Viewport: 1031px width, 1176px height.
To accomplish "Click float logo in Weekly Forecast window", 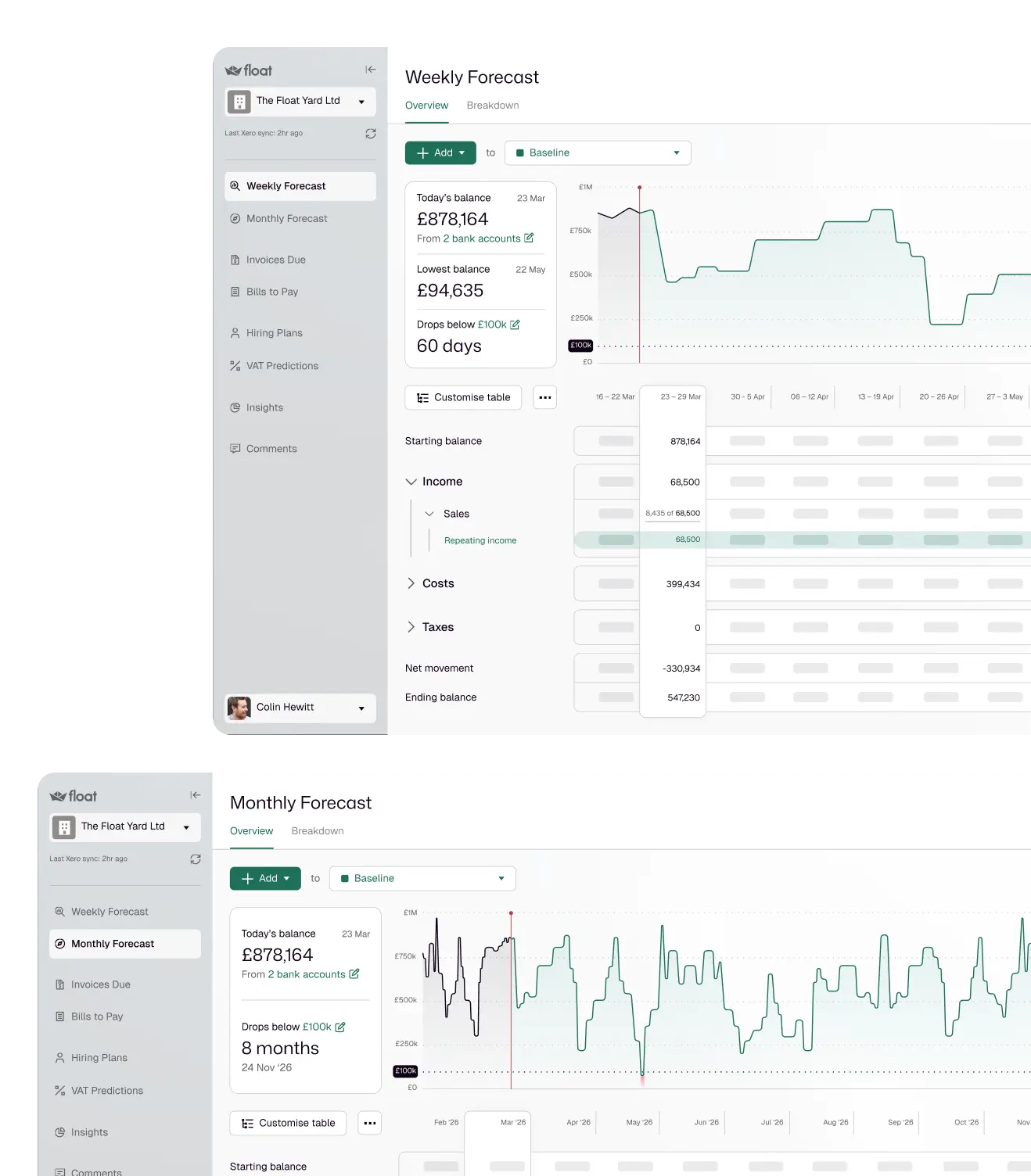I will 249,70.
